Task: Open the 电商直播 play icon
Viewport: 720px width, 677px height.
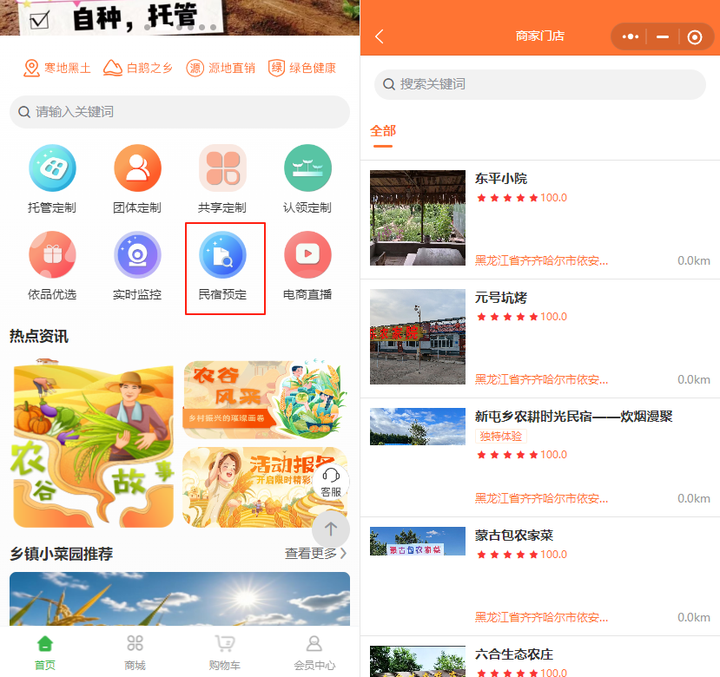Action: coord(308,255)
